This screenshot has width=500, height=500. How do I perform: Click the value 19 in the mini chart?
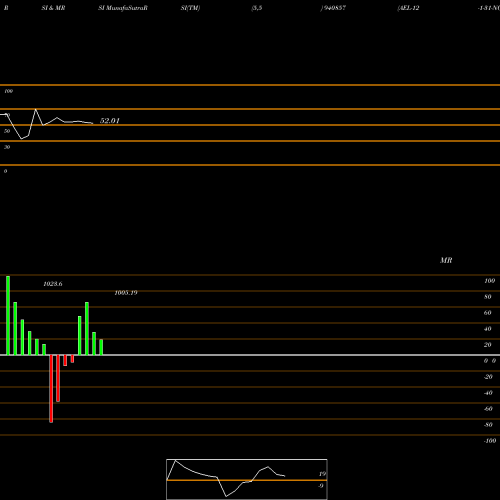point(322,474)
